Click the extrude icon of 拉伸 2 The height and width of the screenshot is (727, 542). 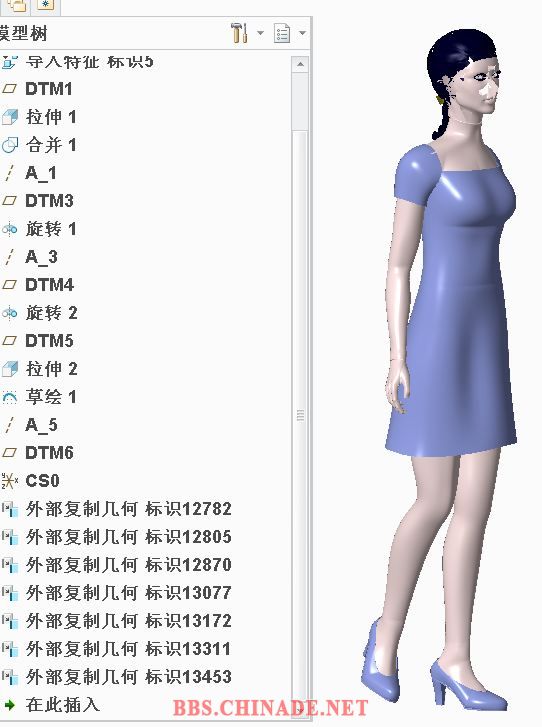click(x=10, y=369)
